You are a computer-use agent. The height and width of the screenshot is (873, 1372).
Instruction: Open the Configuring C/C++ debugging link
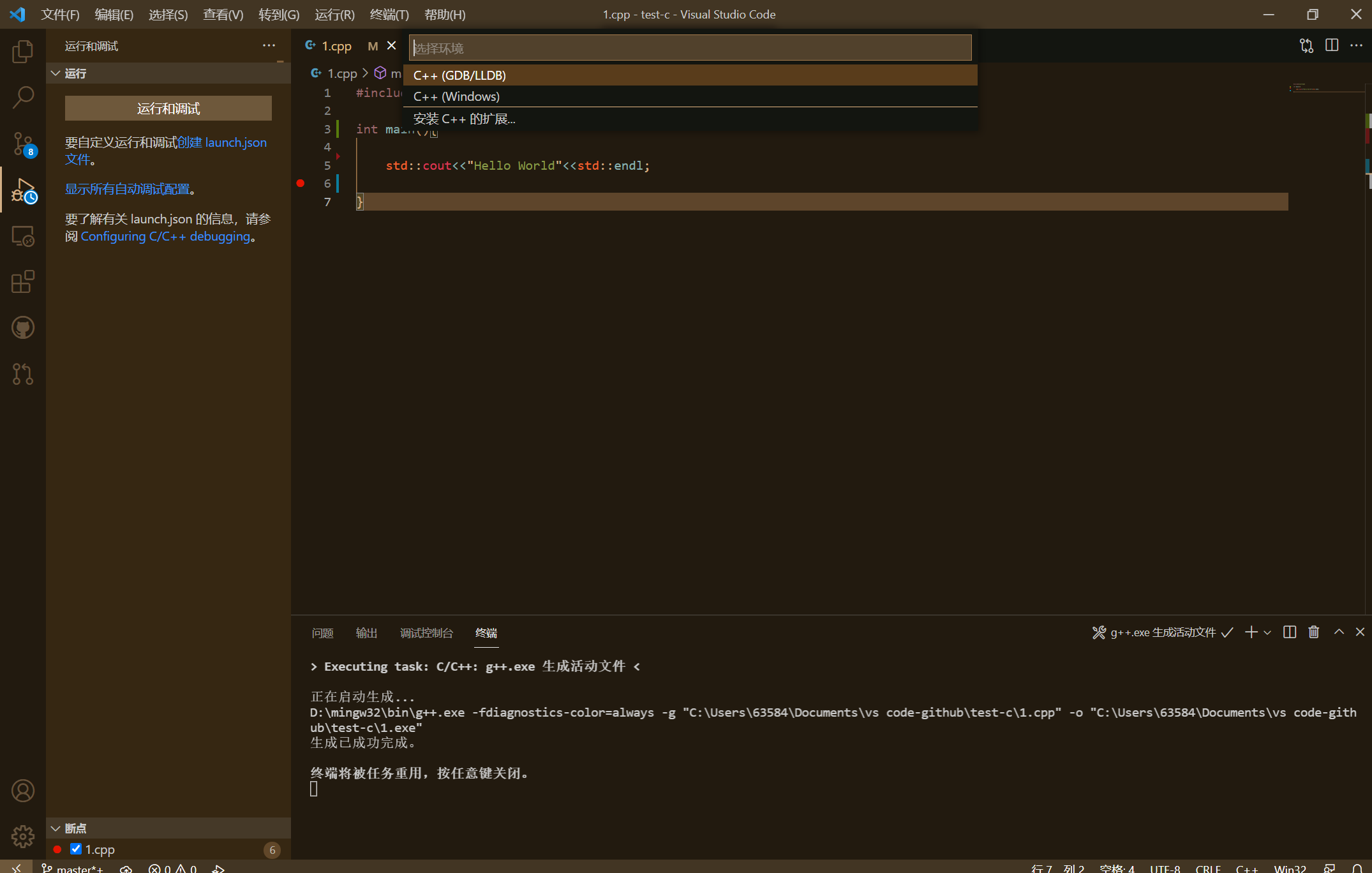pyautogui.click(x=165, y=236)
